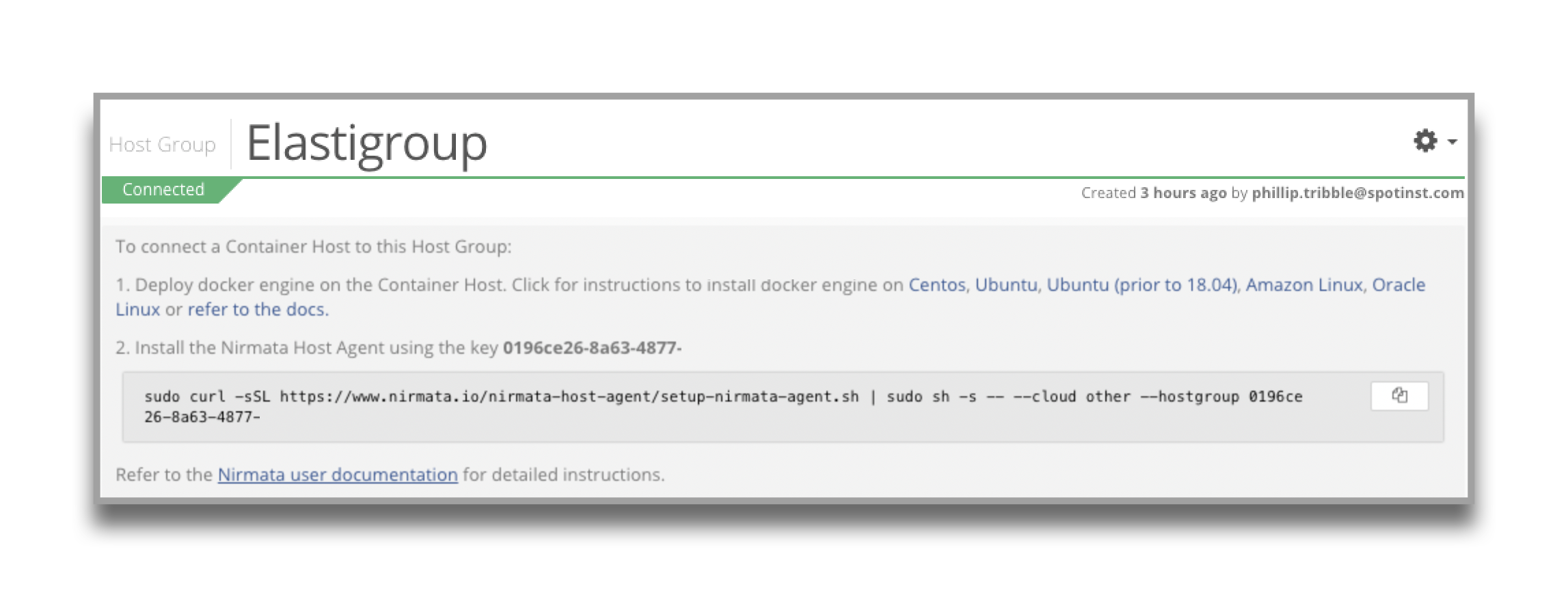
Task: Click the "refer to the docs" link
Action: [x=258, y=309]
